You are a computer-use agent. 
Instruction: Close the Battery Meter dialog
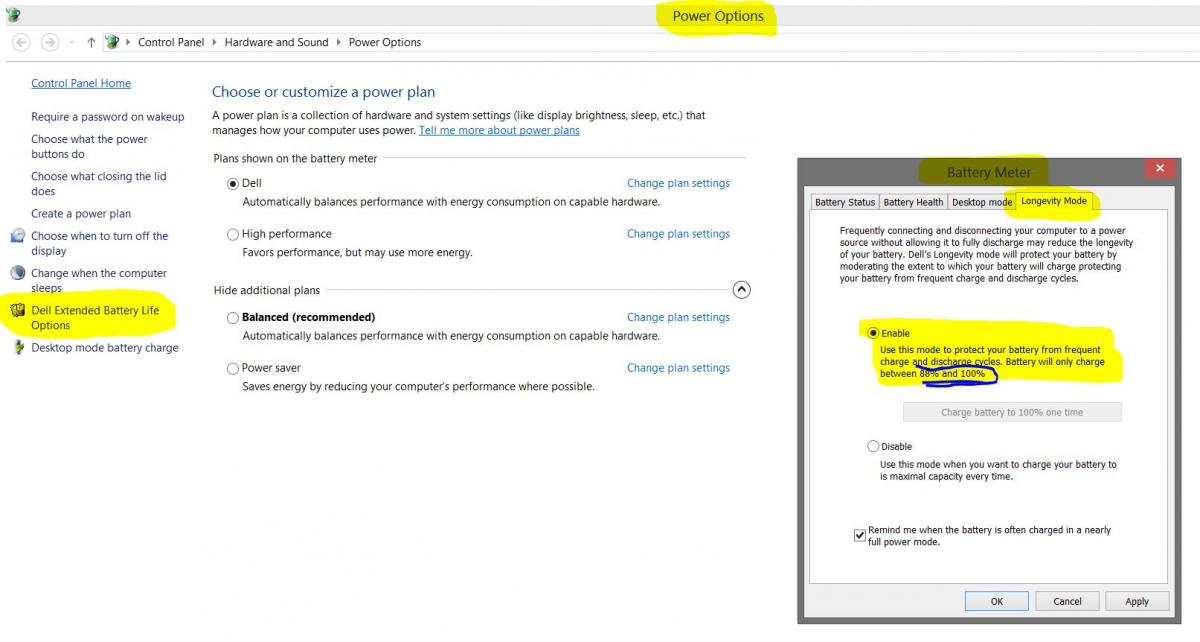pos(1160,169)
